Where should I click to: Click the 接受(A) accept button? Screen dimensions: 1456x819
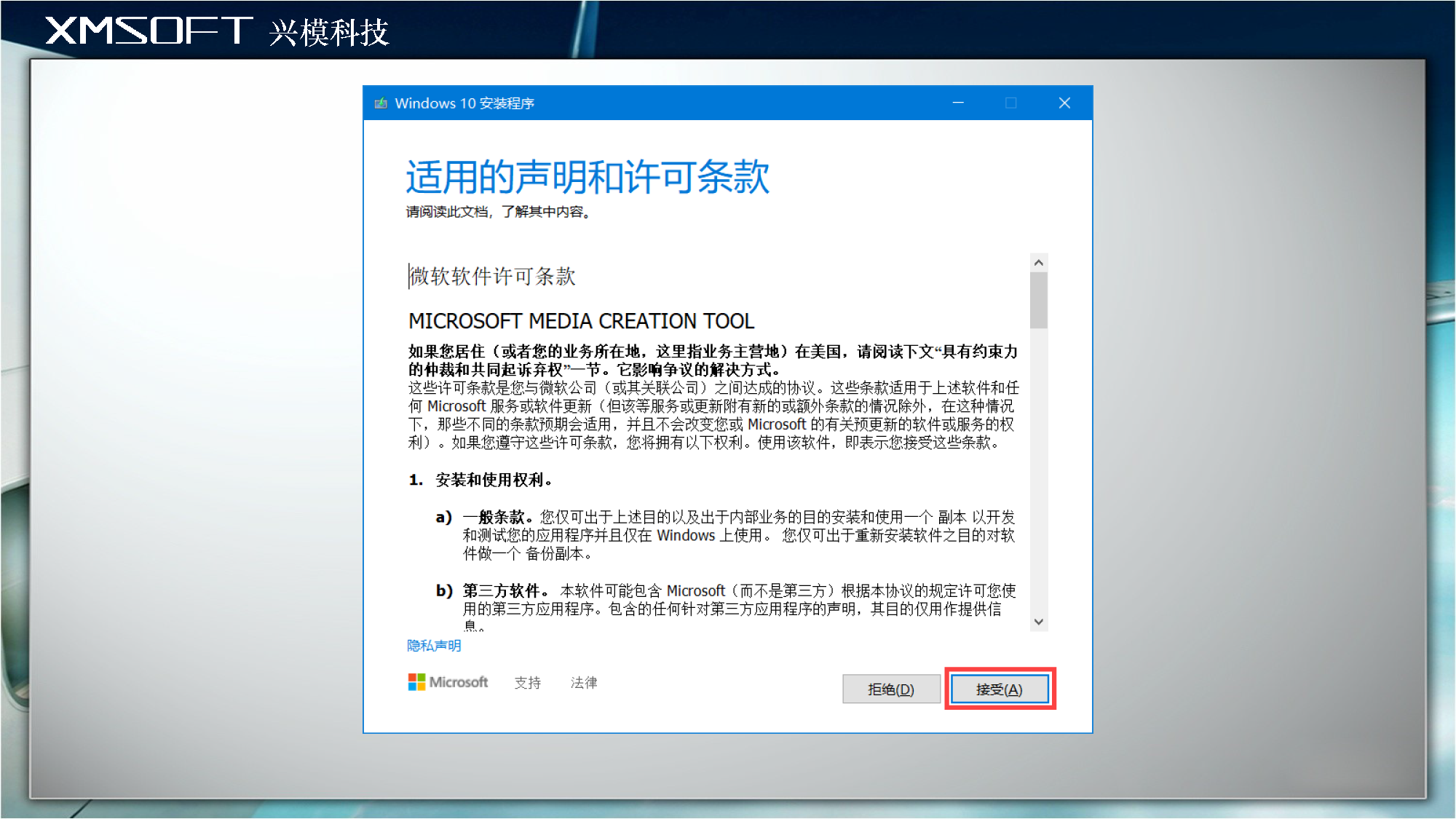point(1000,689)
